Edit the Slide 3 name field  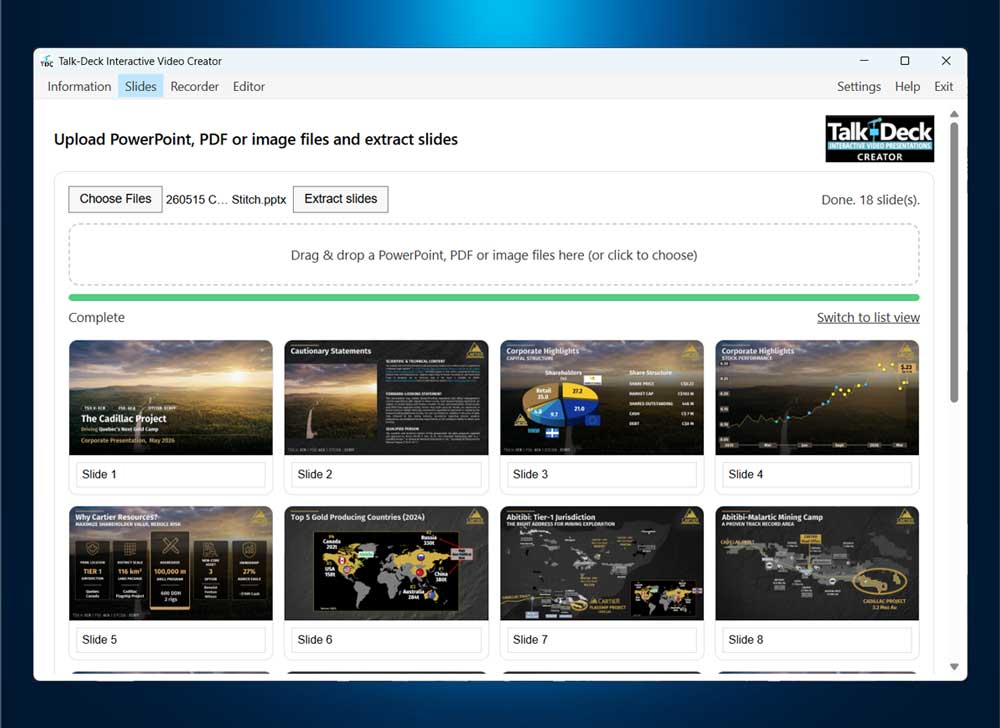tap(602, 474)
